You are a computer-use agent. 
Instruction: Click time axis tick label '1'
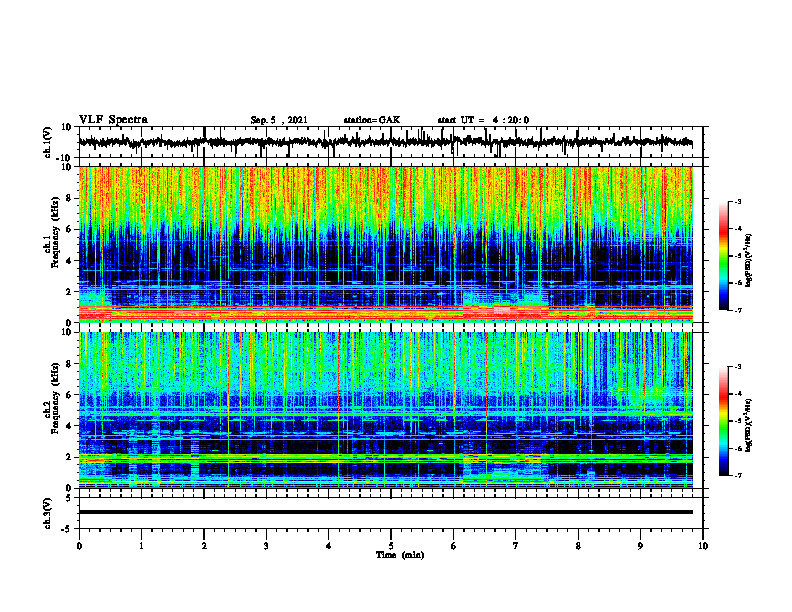141,546
